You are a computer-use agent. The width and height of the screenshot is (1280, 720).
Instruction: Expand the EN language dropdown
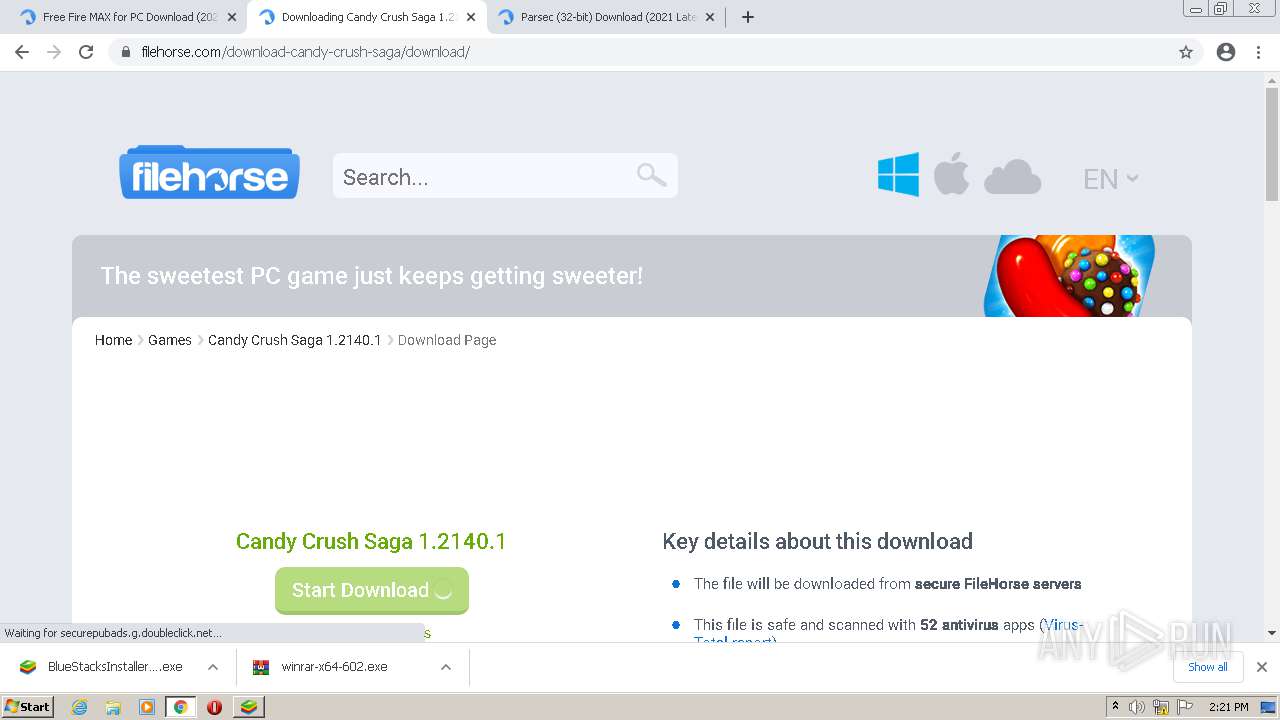[1111, 179]
